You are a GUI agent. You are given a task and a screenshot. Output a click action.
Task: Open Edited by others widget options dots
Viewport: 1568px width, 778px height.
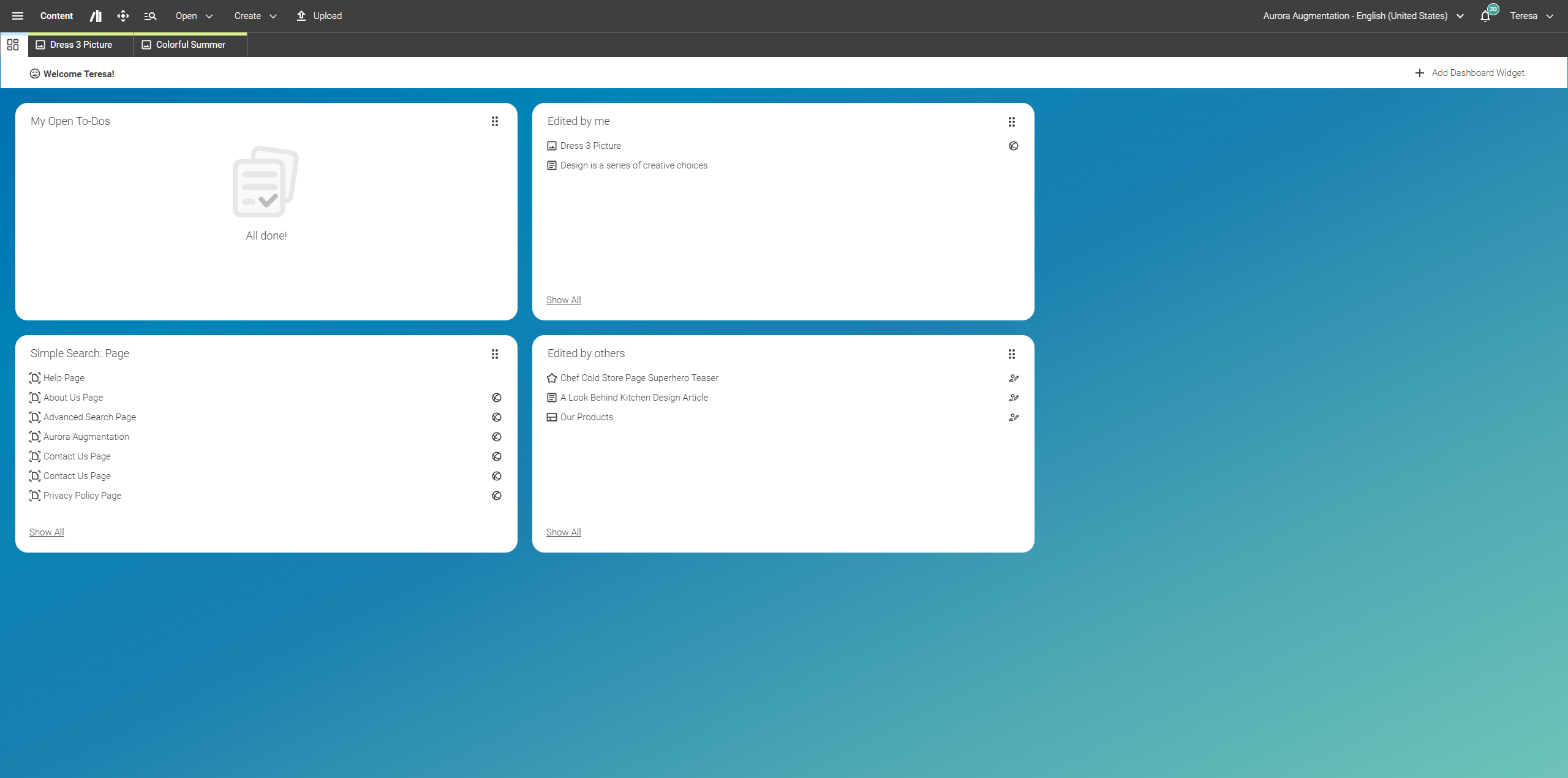point(1012,354)
